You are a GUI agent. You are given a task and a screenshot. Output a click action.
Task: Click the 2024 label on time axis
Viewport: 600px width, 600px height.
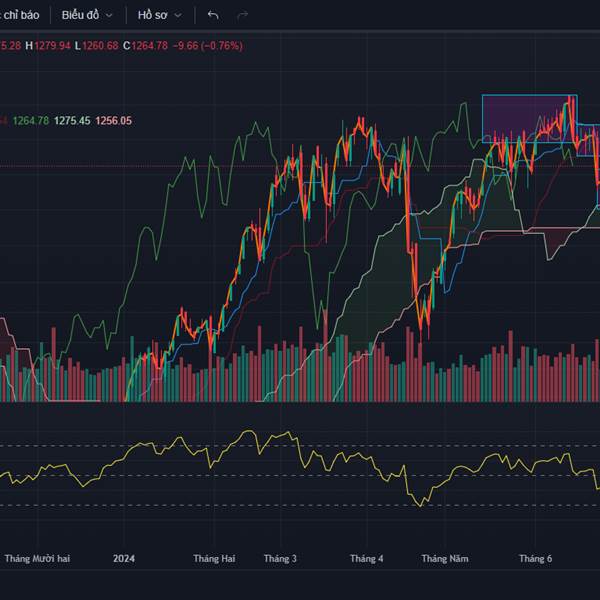point(124,558)
